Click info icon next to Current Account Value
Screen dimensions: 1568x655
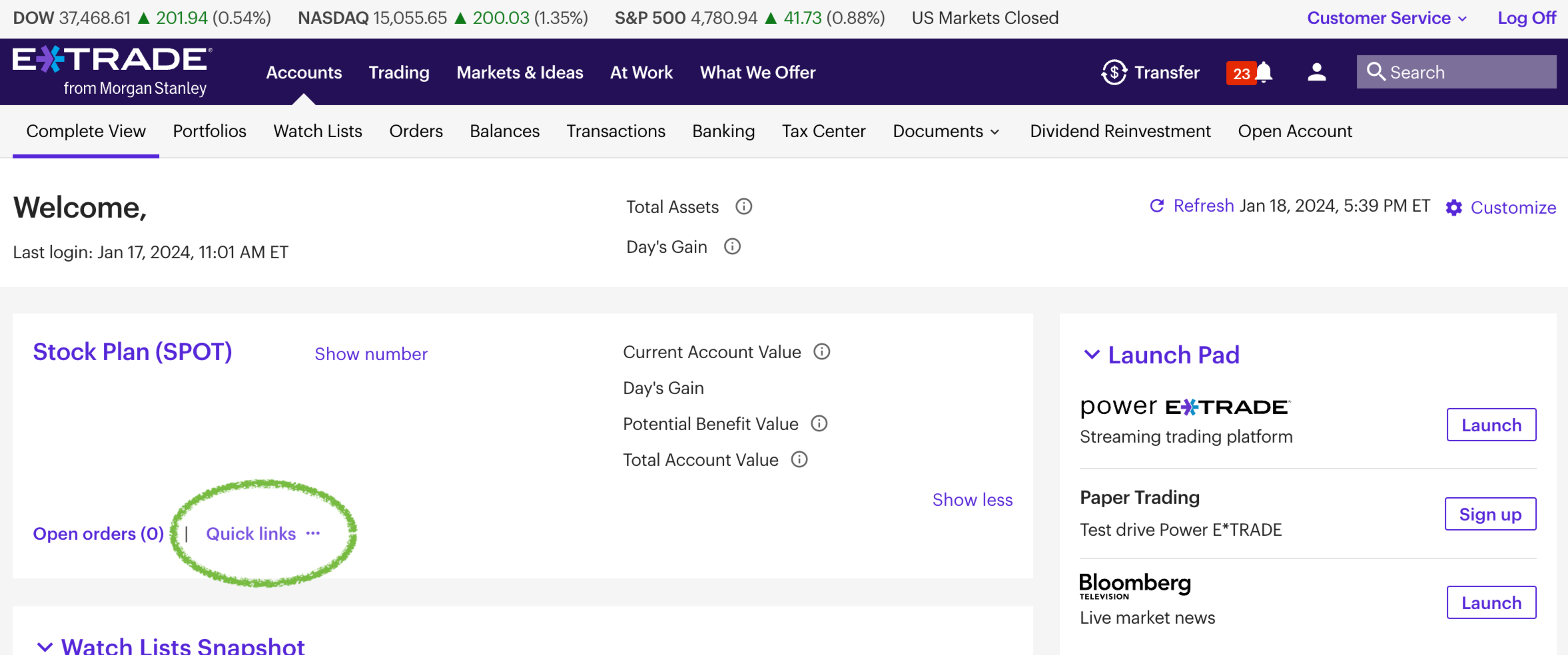[823, 351]
